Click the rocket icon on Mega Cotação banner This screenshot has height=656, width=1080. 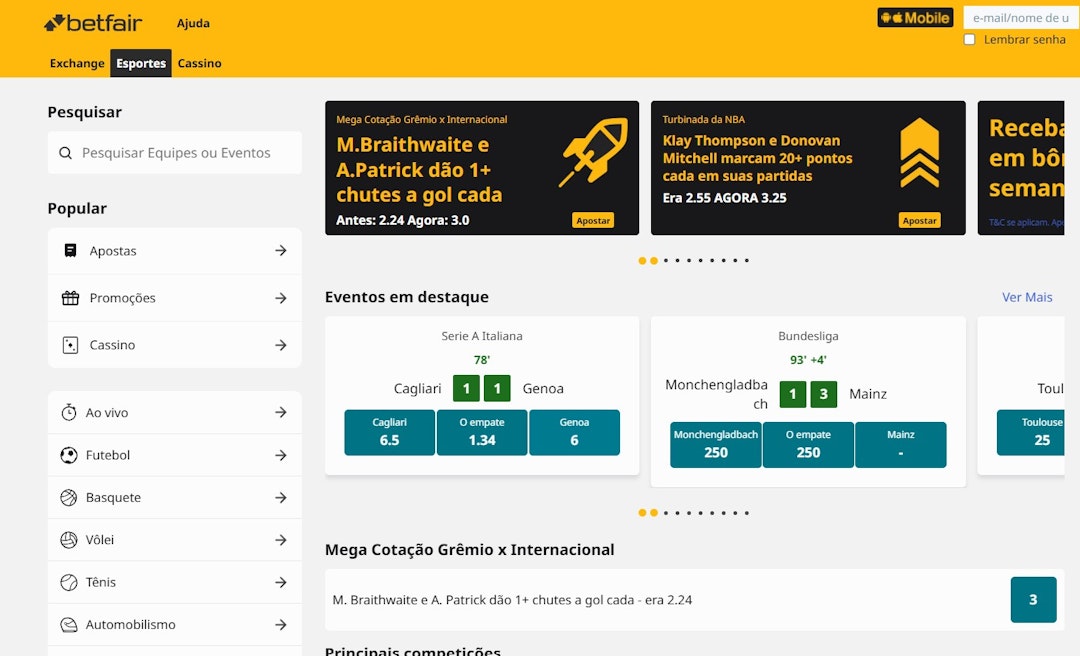[593, 152]
